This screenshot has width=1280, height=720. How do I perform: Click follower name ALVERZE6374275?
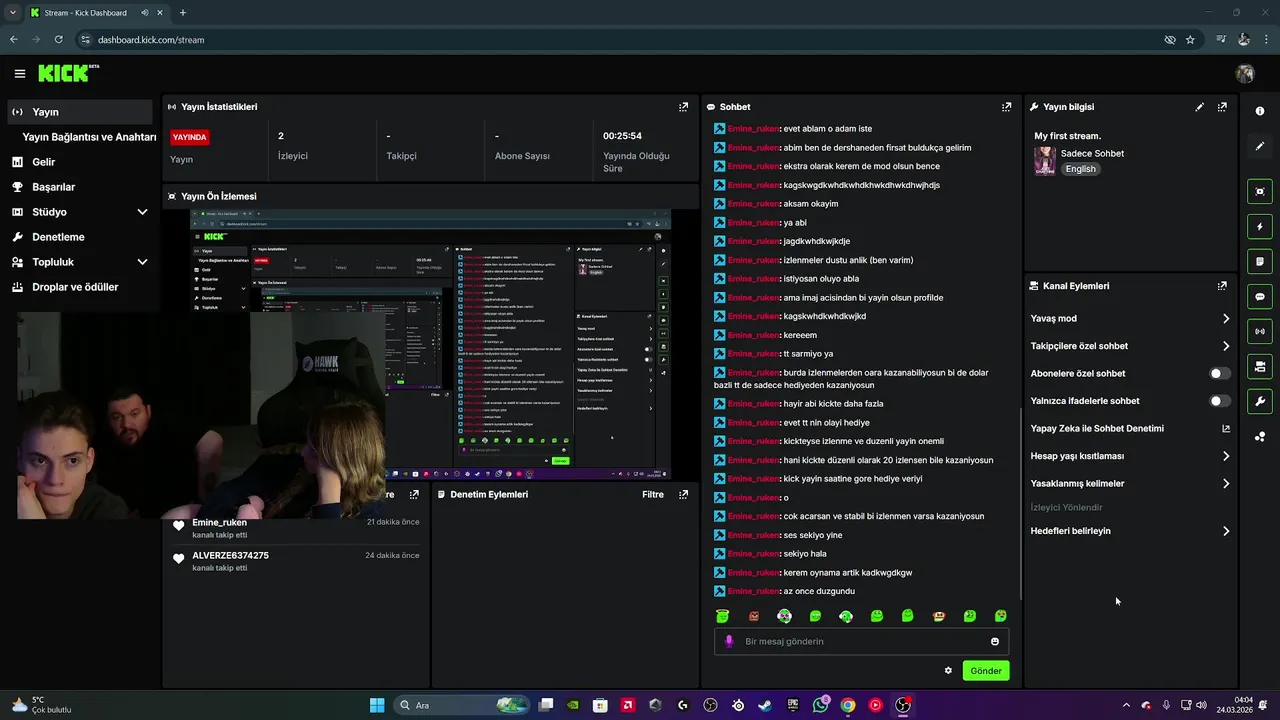point(230,556)
